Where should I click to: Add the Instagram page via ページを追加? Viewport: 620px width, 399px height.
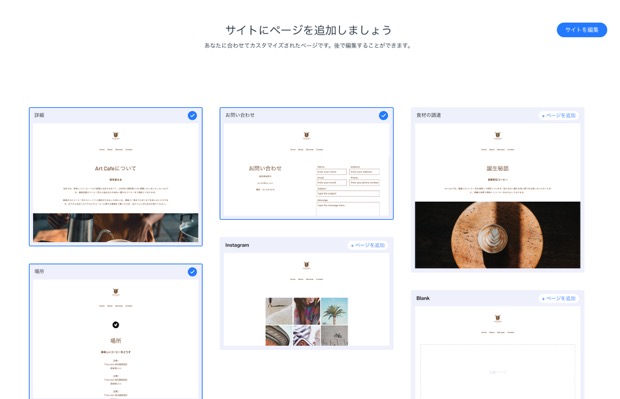[x=368, y=245]
